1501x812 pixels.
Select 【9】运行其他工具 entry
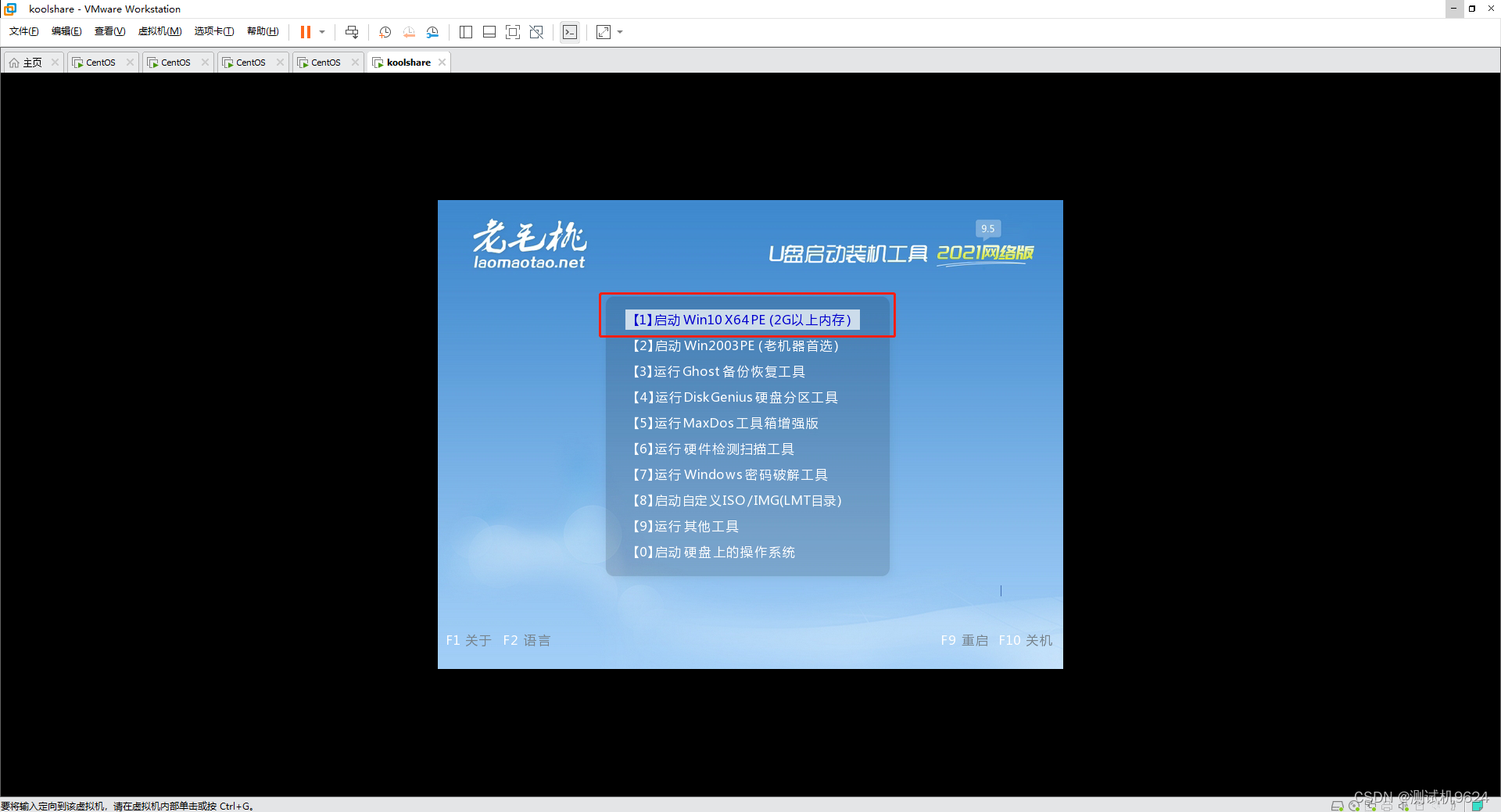click(x=686, y=526)
